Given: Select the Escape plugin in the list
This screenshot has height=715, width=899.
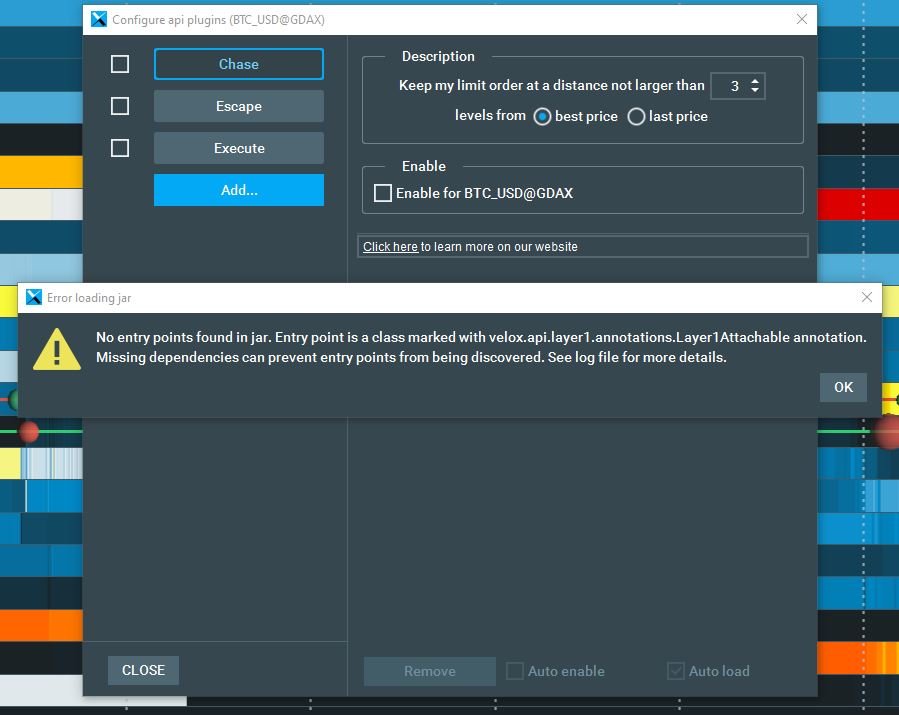Looking at the screenshot, I should coord(238,106).
